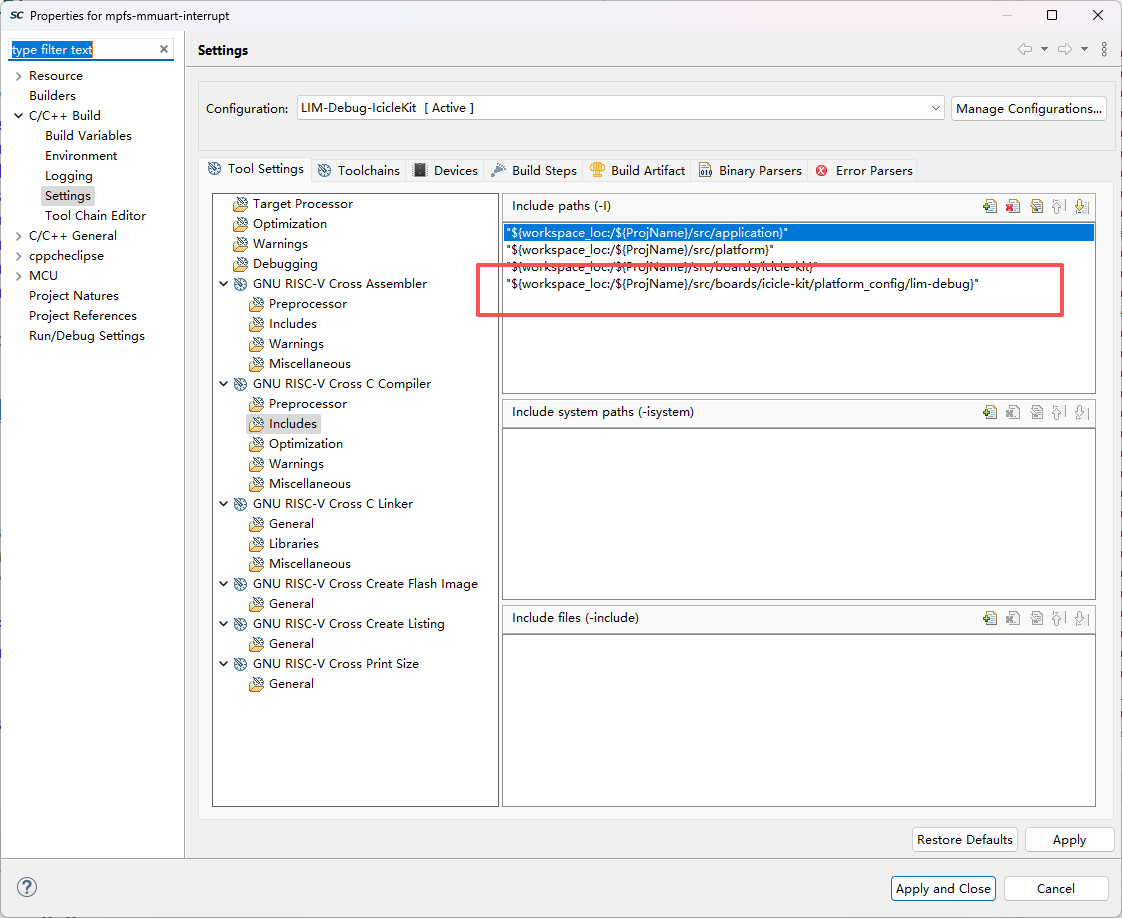Open Build Variables page
1122x918 pixels.
click(x=88, y=136)
